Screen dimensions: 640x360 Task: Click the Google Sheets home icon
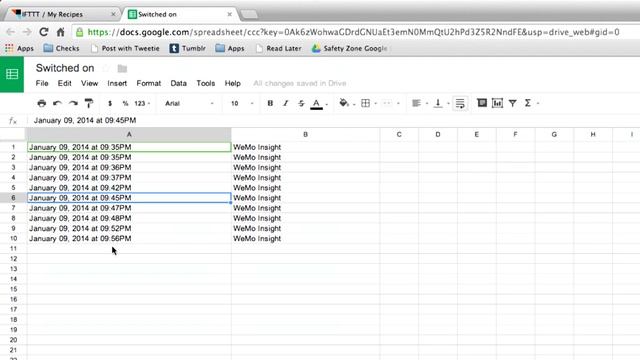(12, 74)
